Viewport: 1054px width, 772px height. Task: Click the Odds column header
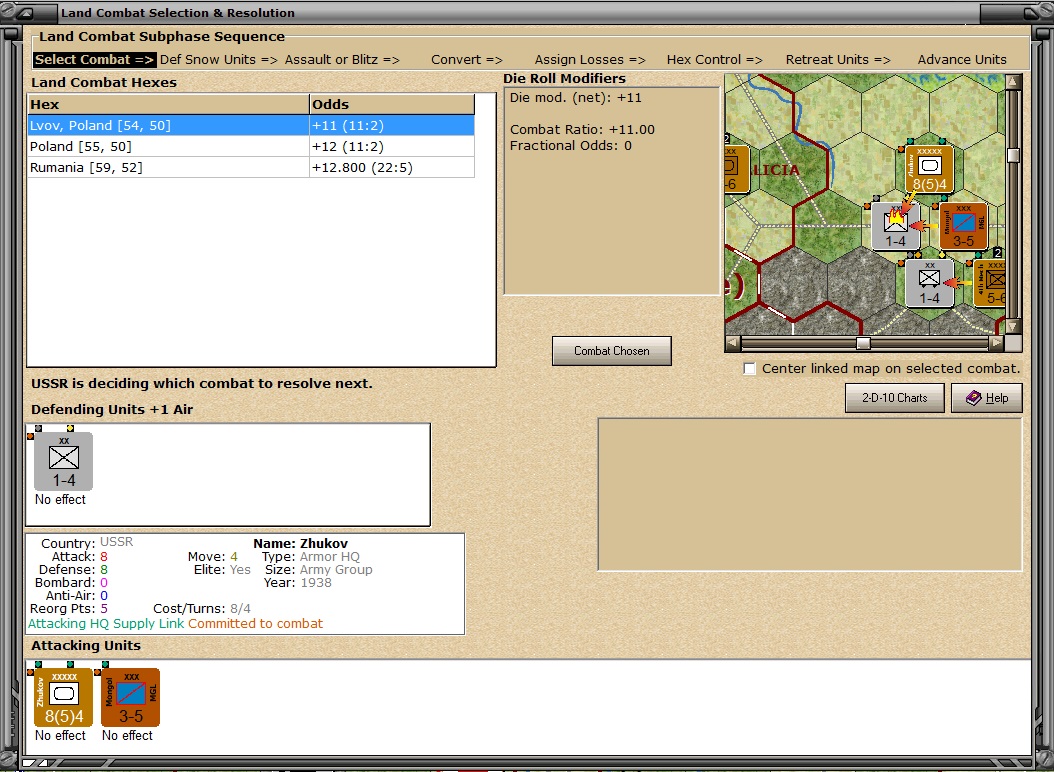click(392, 104)
